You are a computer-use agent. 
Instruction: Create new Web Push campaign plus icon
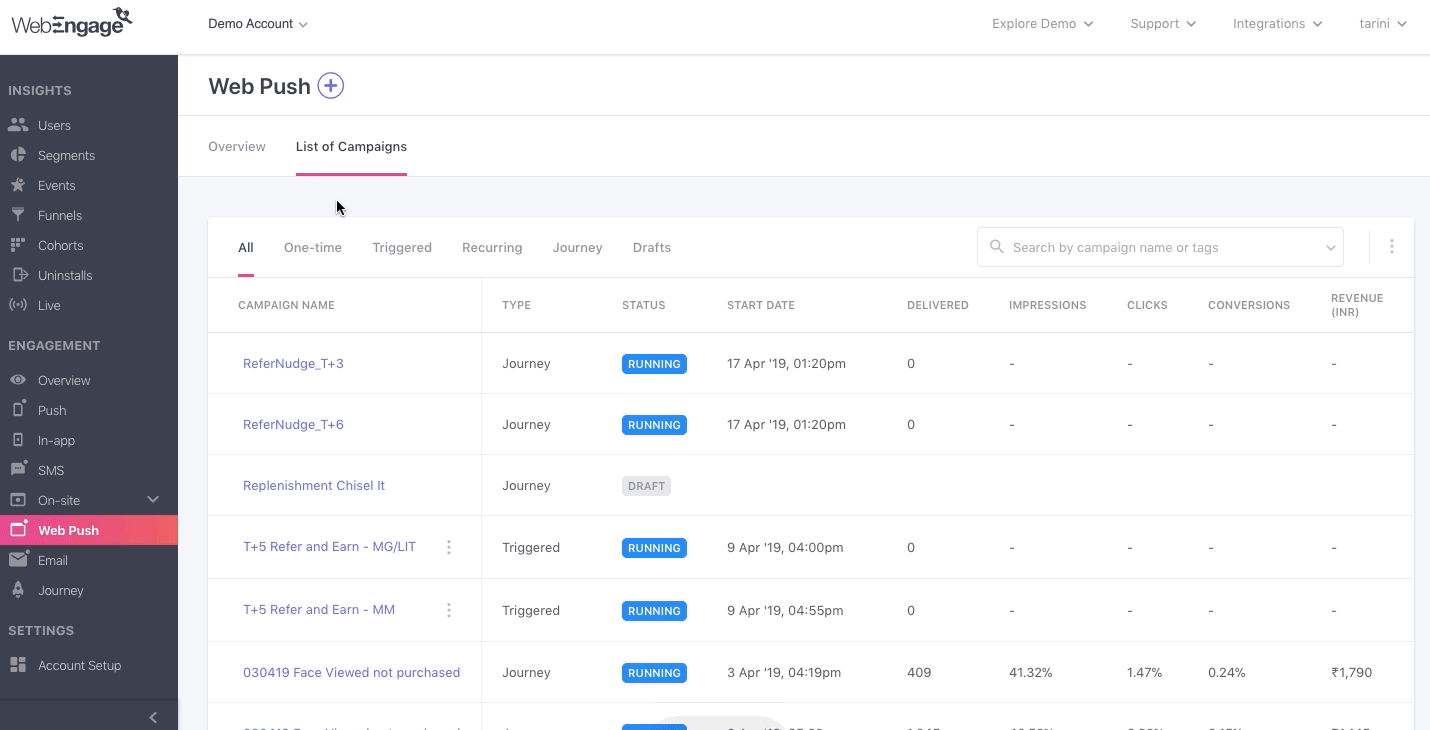pyautogui.click(x=331, y=86)
